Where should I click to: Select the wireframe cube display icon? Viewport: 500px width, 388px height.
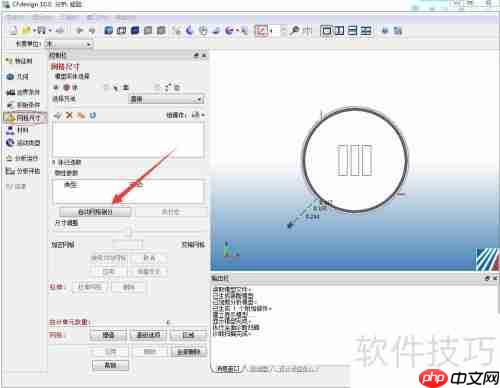click(121, 31)
